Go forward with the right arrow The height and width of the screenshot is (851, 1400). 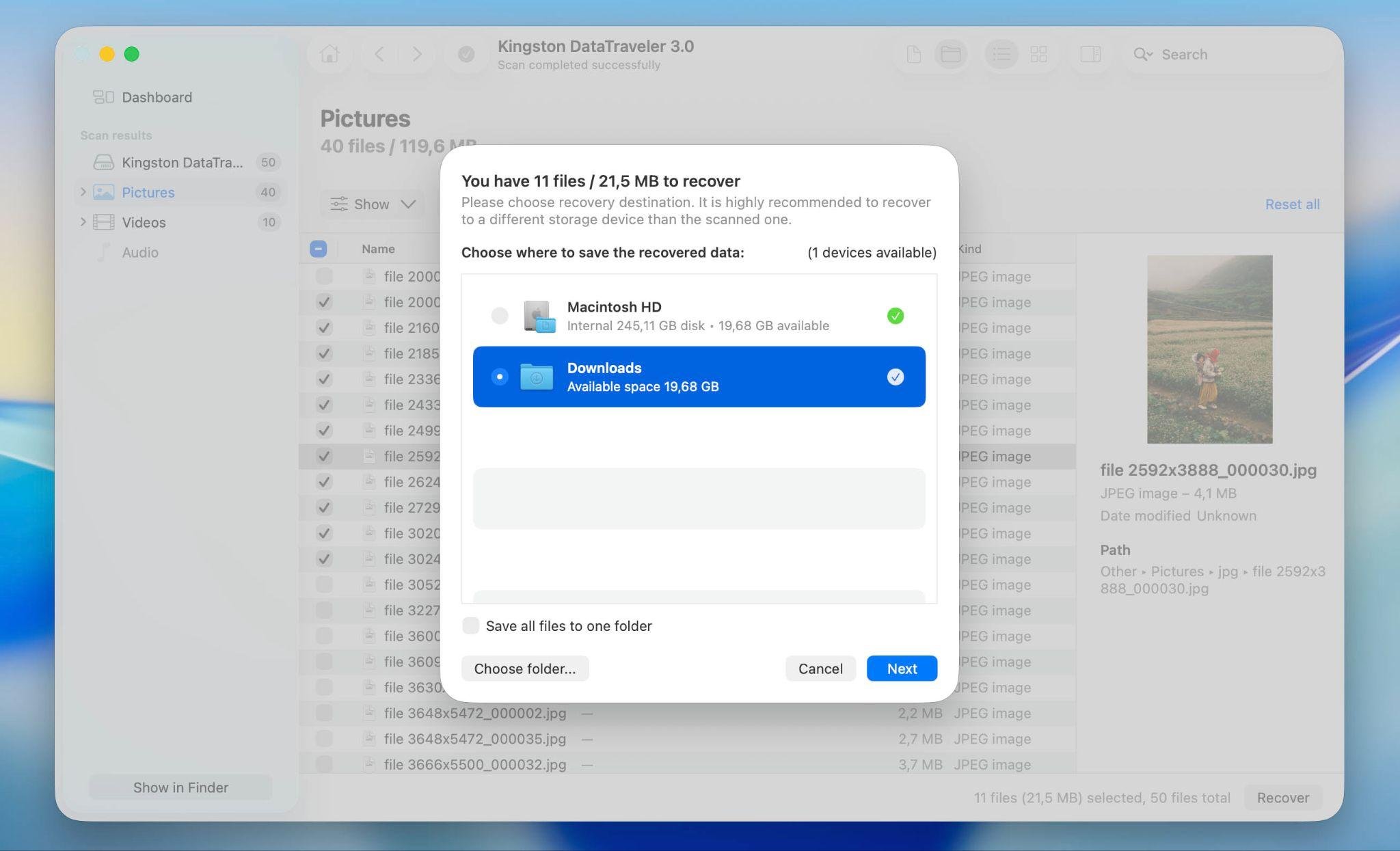[416, 54]
